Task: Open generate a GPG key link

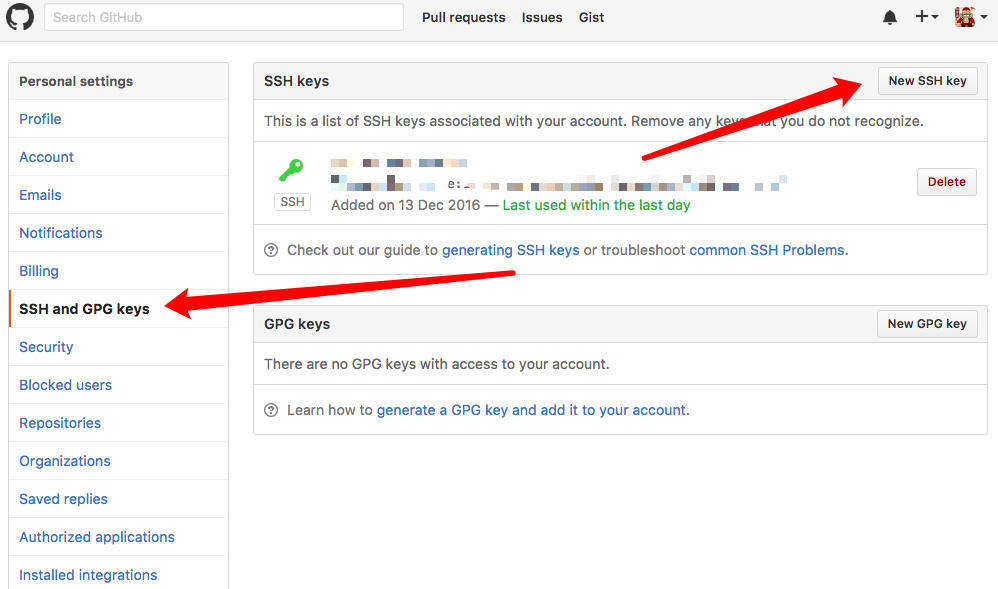Action: [x=531, y=410]
